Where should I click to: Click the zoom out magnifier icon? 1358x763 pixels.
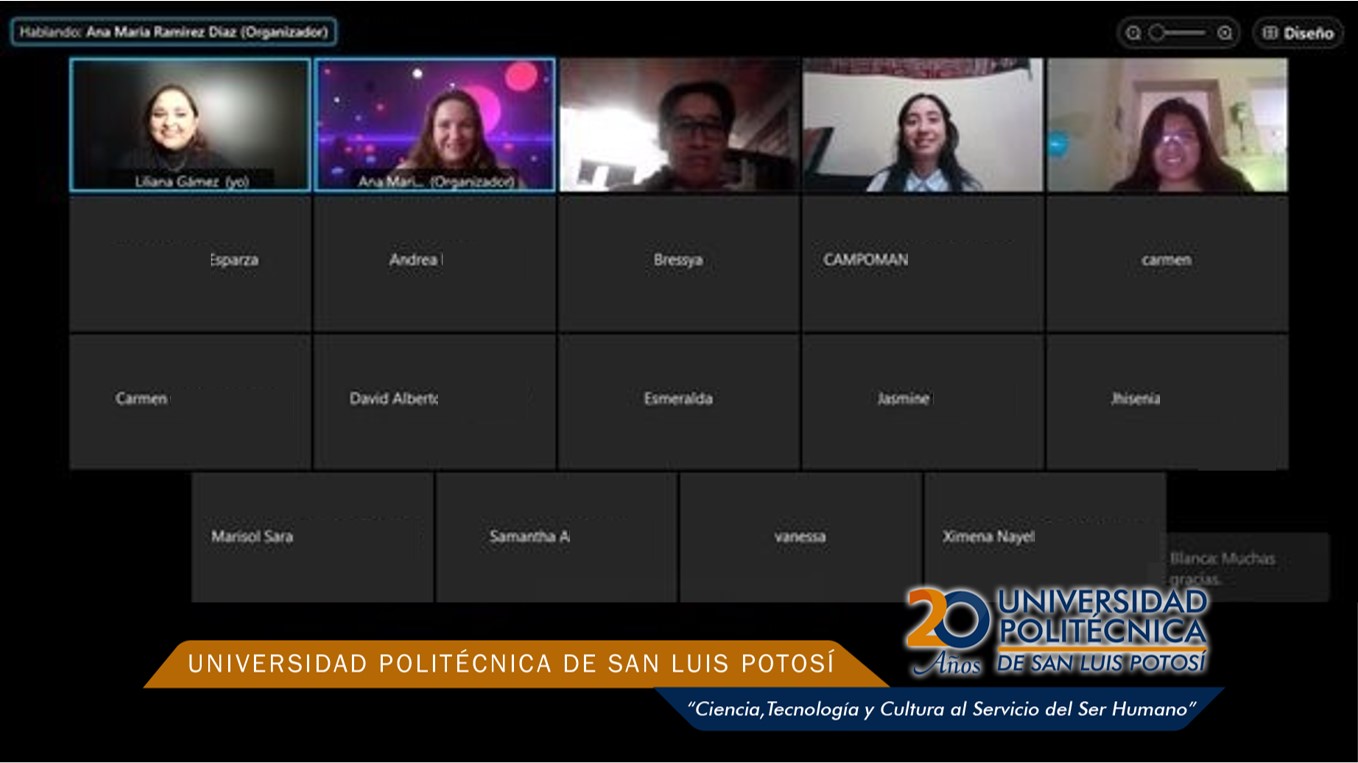[x=1133, y=33]
